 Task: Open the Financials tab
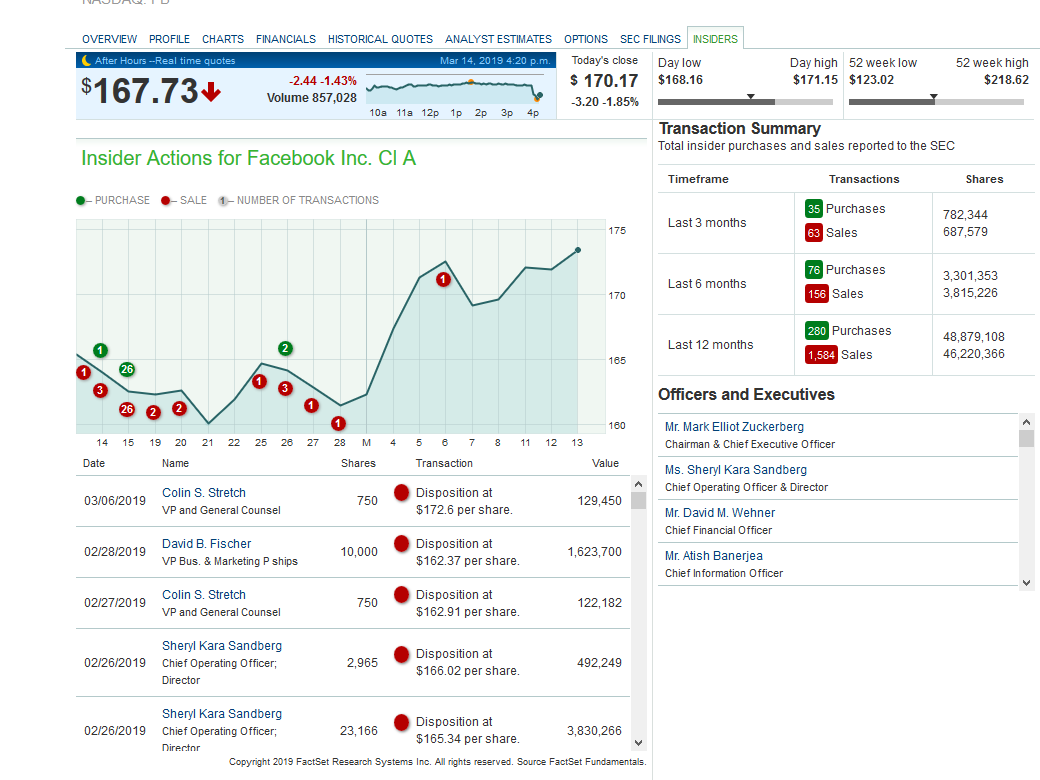pyautogui.click(x=286, y=39)
